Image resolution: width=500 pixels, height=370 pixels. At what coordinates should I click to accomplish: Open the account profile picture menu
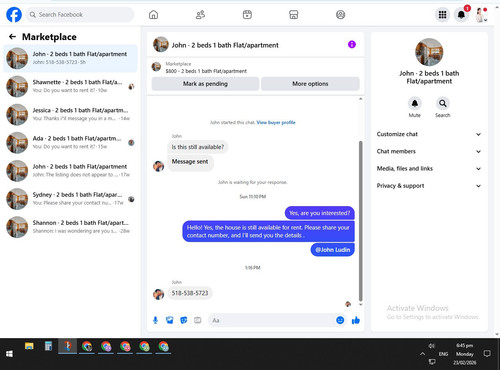tap(481, 15)
